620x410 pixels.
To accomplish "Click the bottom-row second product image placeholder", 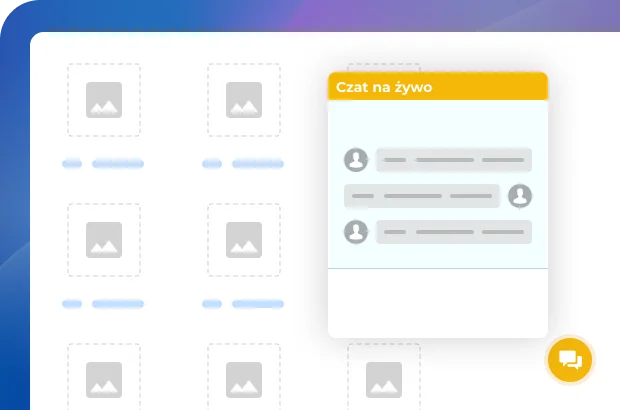I will coord(244,377).
